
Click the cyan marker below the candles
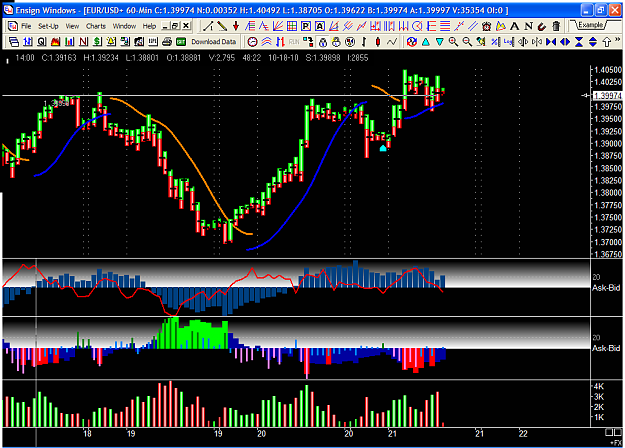(x=383, y=149)
